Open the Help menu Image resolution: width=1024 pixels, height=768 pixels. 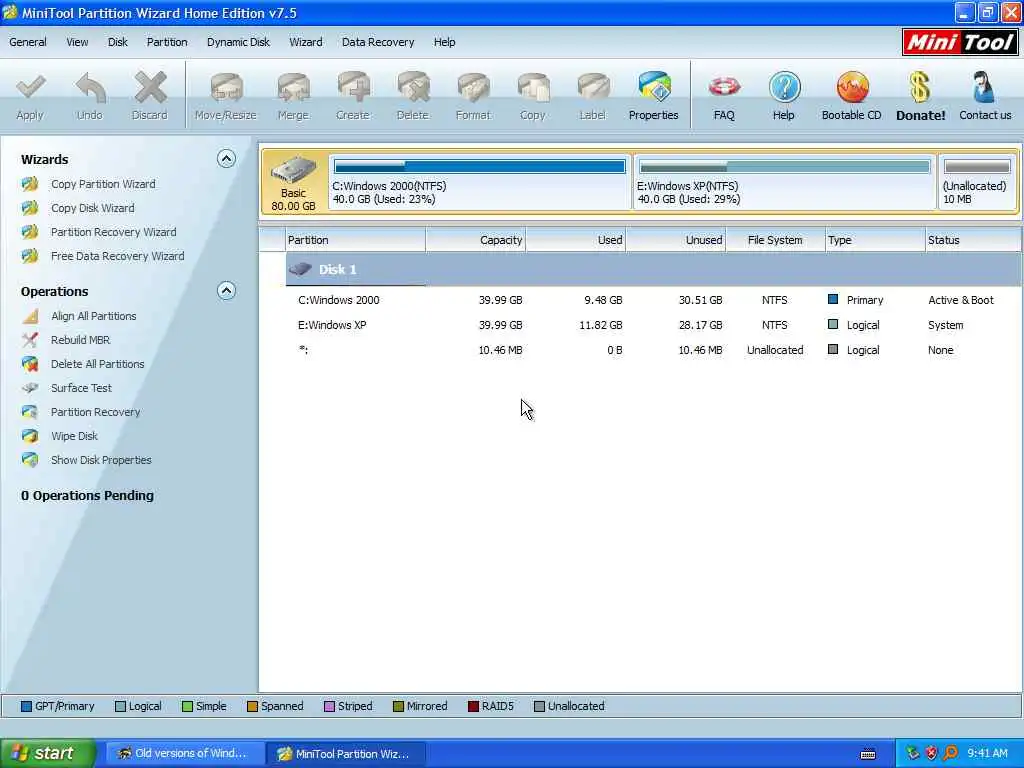[445, 42]
